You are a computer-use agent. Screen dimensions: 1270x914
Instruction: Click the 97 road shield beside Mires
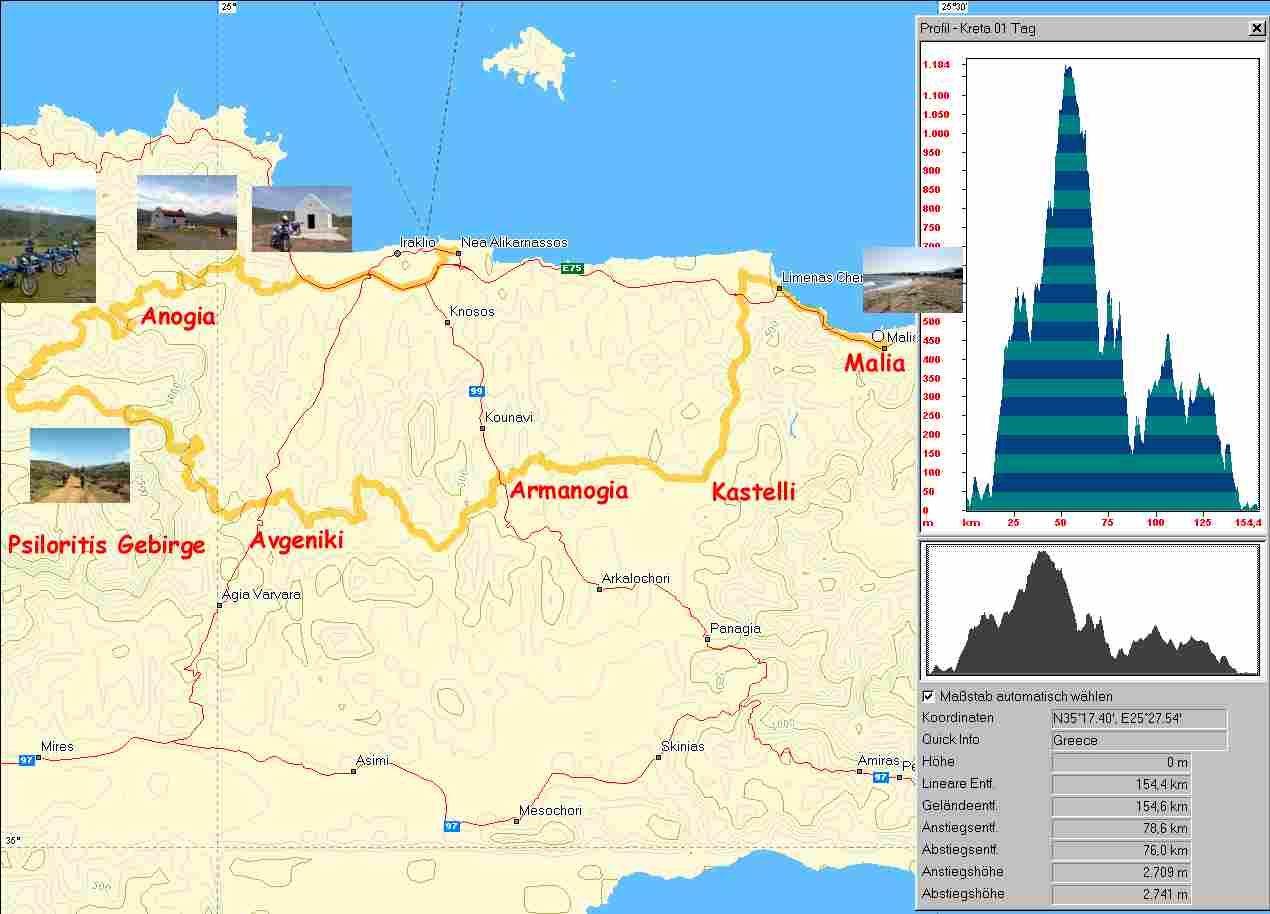point(27,761)
